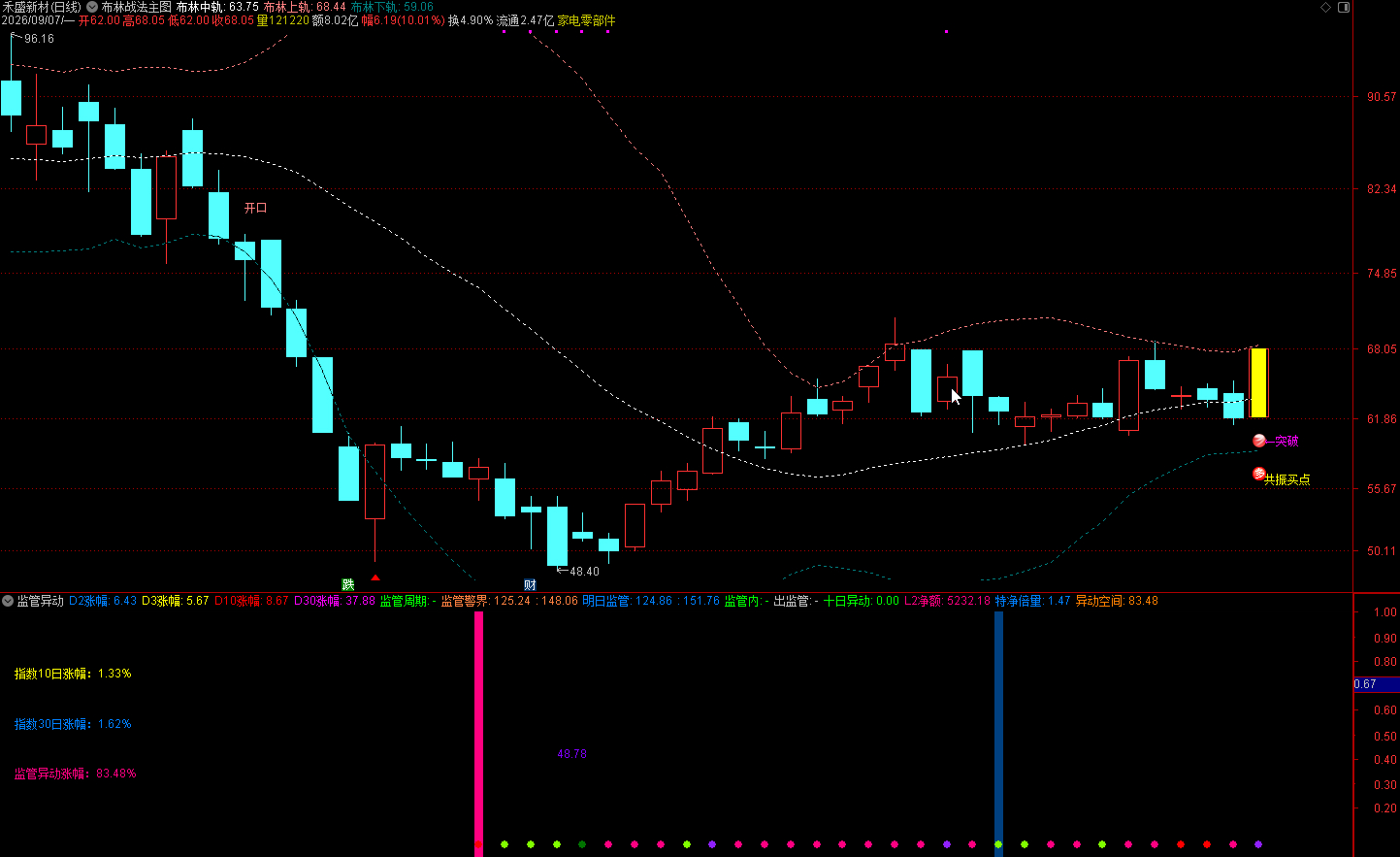Click the blue 财 marker icon
Image resolution: width=1400 pixels, height=857 pixels.
(x=530, y=584)
